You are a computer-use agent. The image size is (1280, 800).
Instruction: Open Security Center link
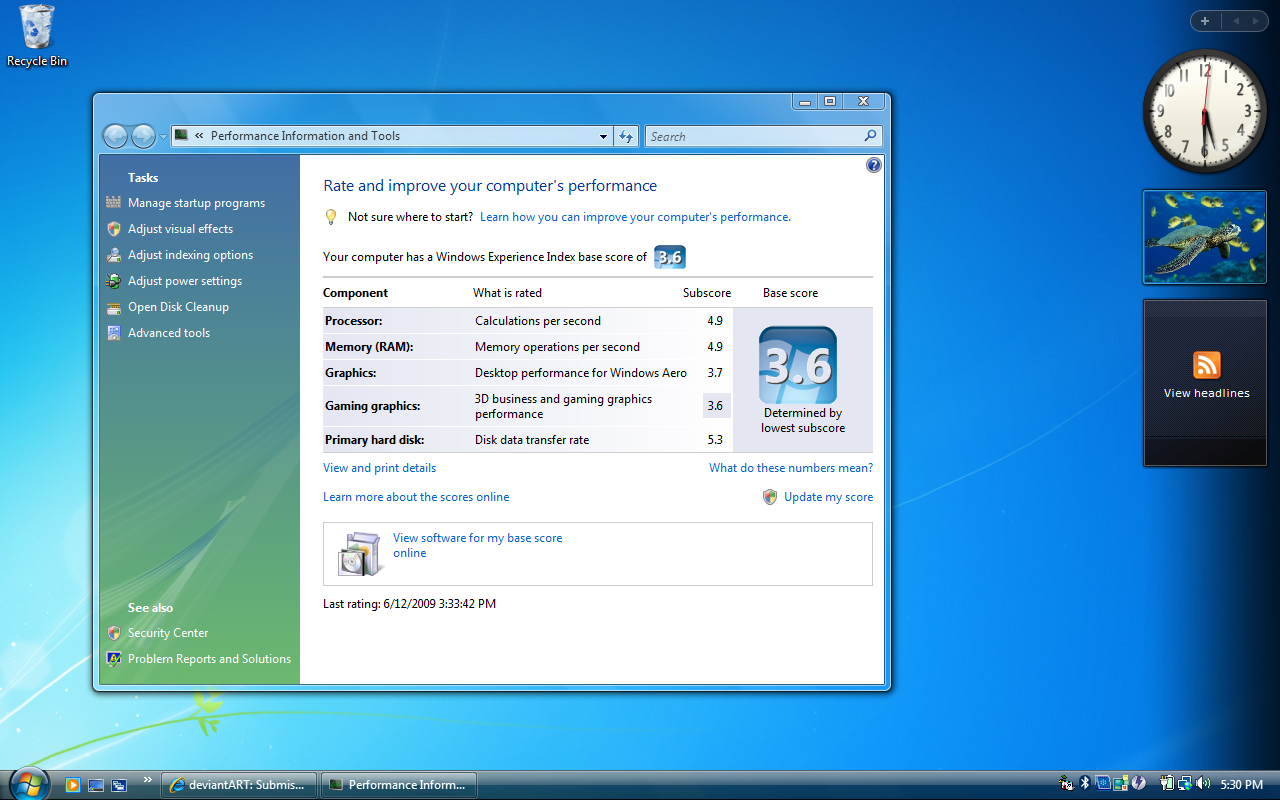pos(168,633)
